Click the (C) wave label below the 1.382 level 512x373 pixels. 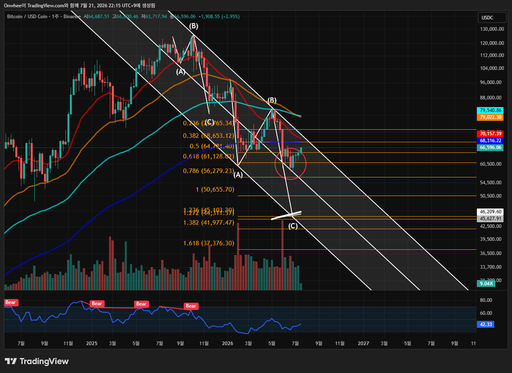tap(293, 226)
